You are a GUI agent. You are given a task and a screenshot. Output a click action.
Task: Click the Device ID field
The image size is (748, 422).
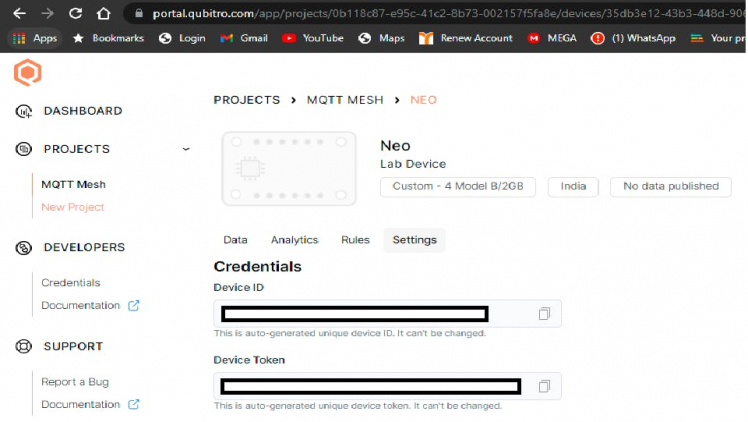tap(387, 314)
